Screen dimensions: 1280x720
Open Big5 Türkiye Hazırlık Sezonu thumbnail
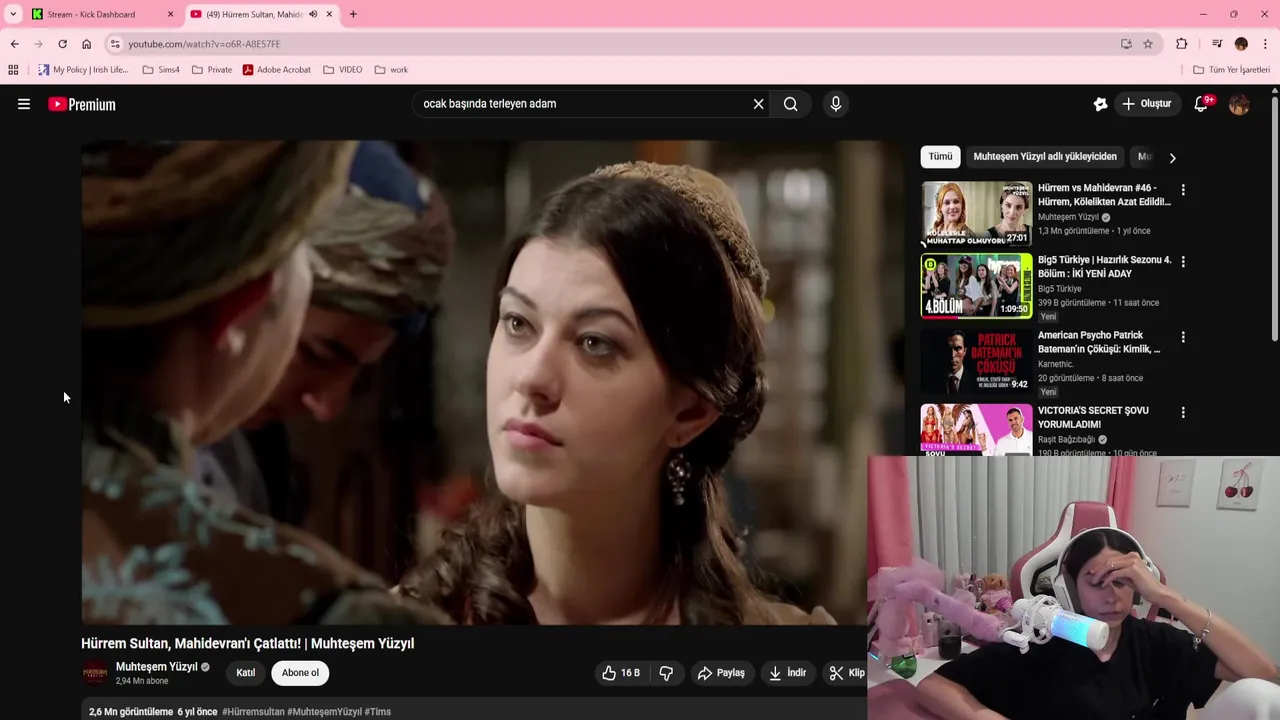(x=976, y=286)
